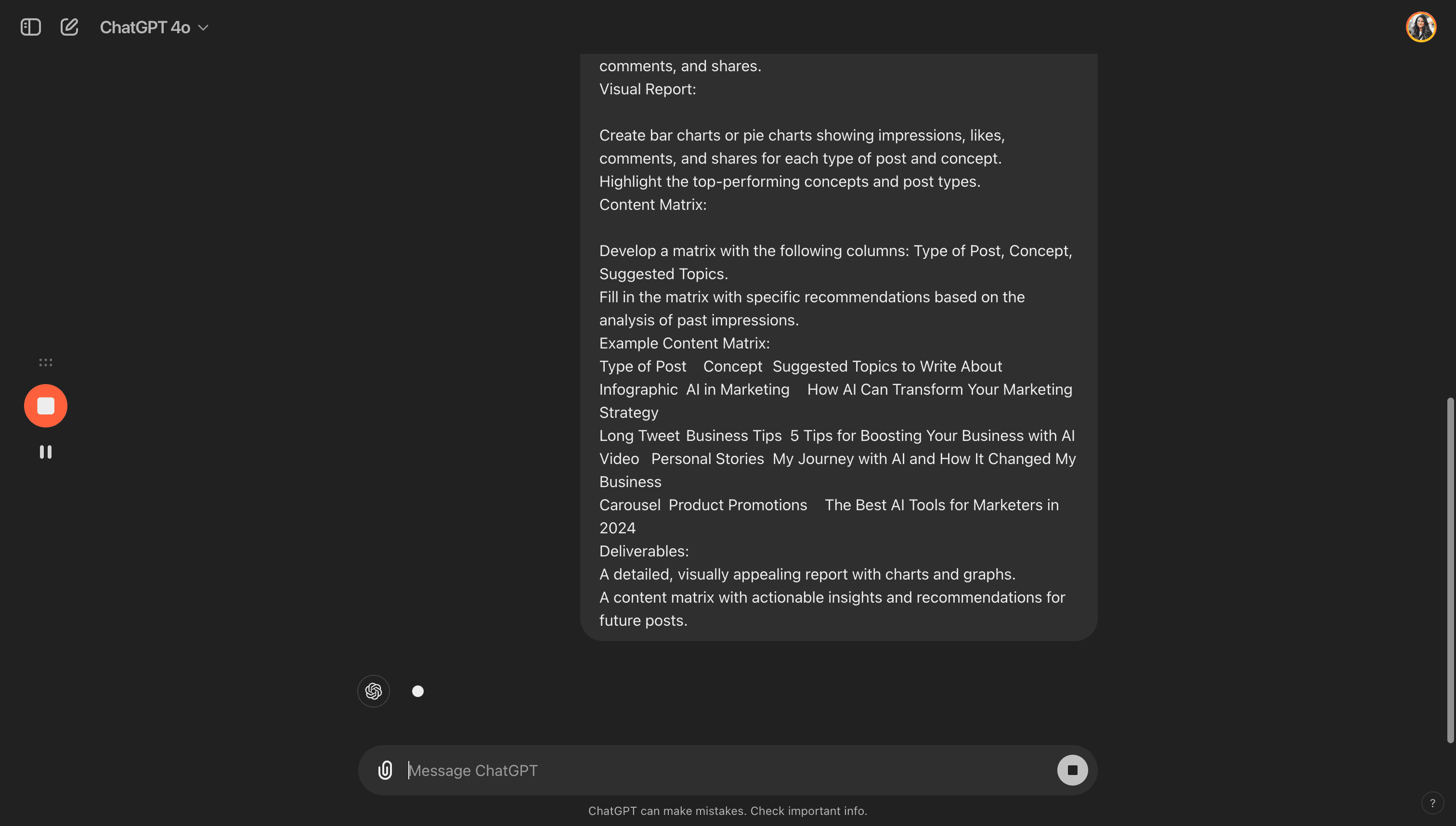
Task: Click the "Deliverables:" line in message
Action: click(x=644, y=552)
